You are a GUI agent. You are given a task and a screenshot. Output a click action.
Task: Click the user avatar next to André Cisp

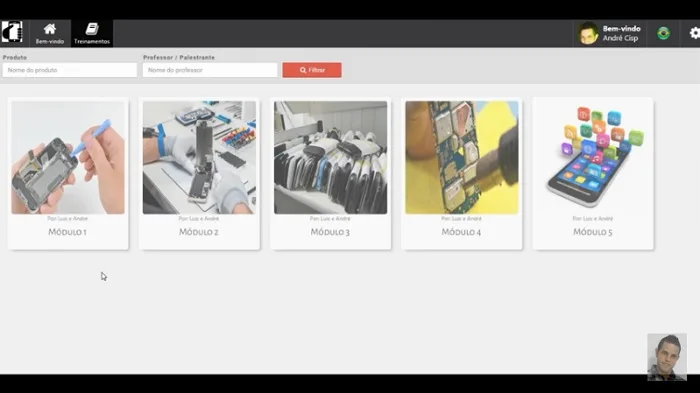(588, 33)
